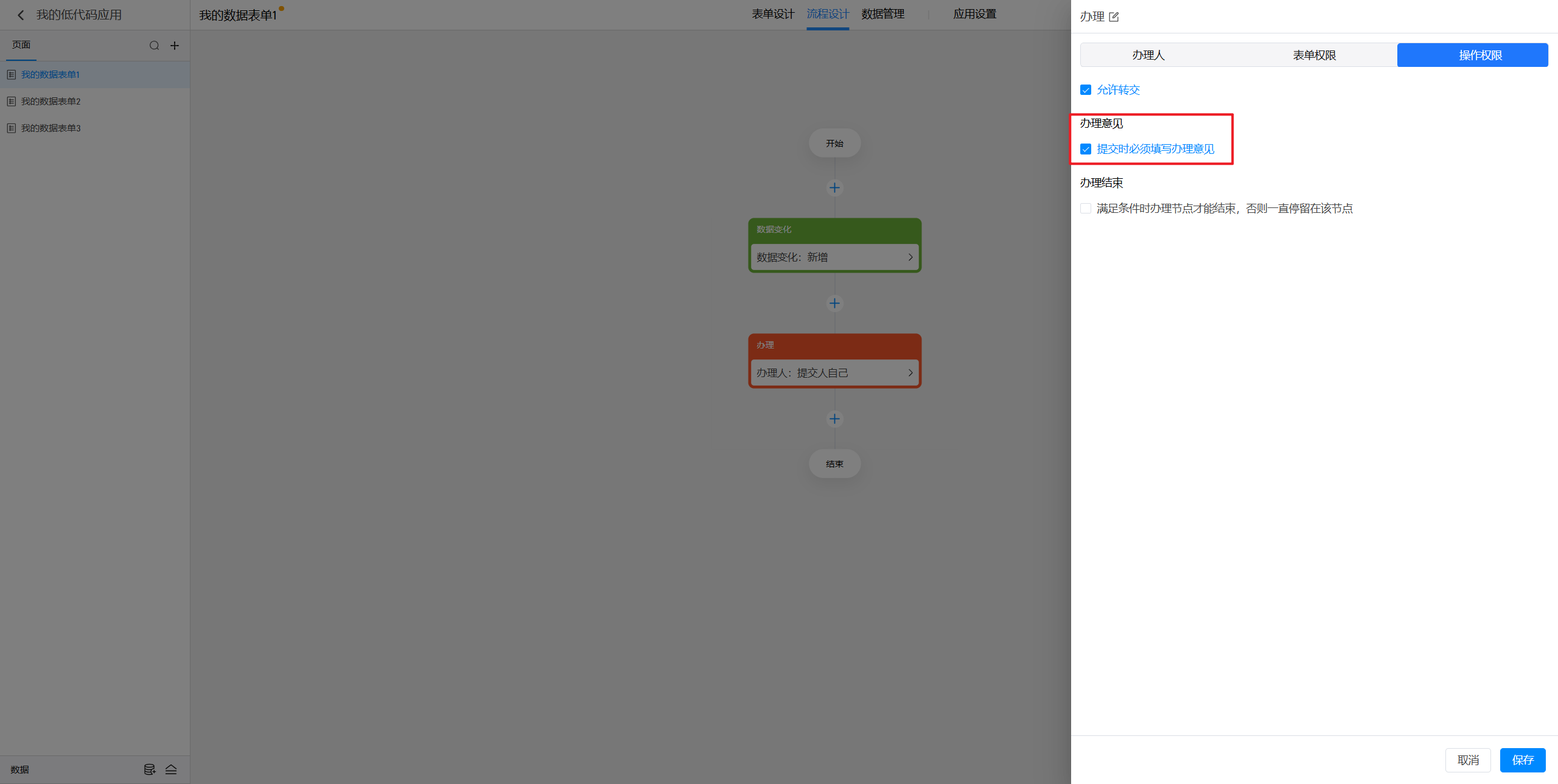1558x784 pixels.
Task: Select 我的数据表单2 in the page list
Action: pyautogui.click(x=51, y=102)
